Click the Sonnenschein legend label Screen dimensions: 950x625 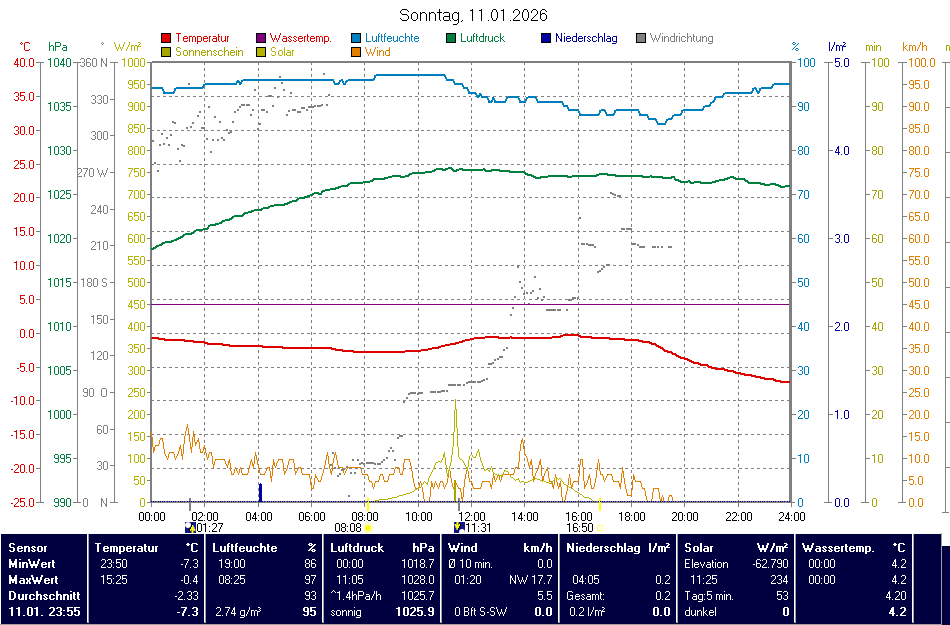pyautogui.click(x=208, y=52)
